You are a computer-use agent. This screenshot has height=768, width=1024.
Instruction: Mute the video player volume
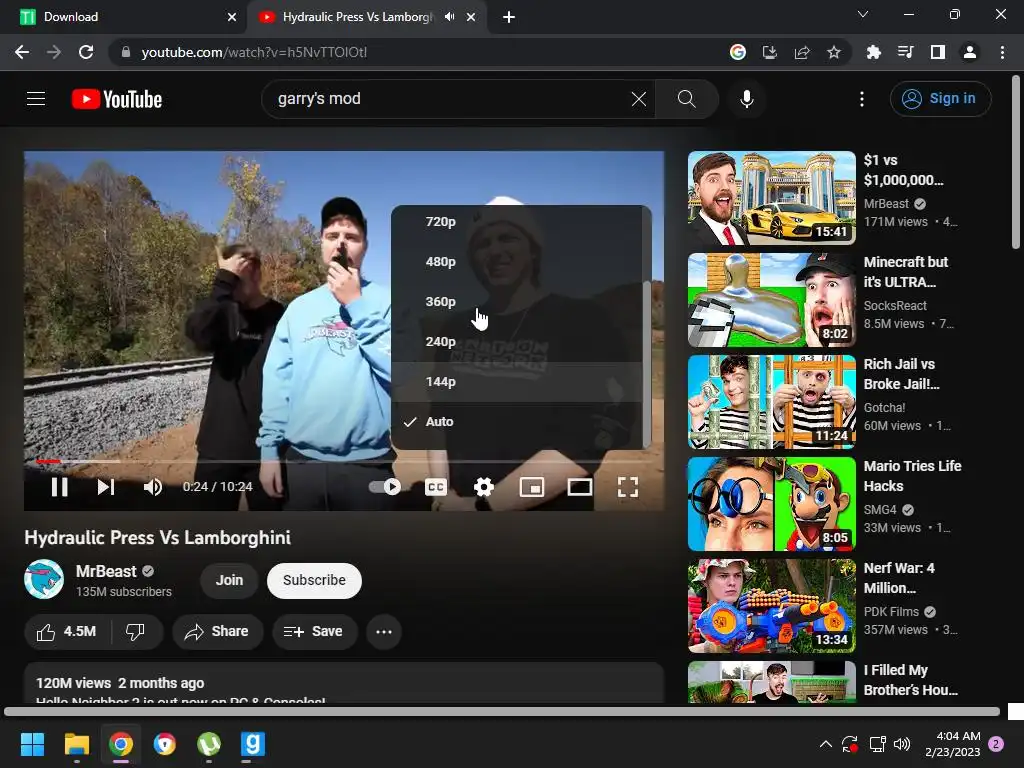153,487
